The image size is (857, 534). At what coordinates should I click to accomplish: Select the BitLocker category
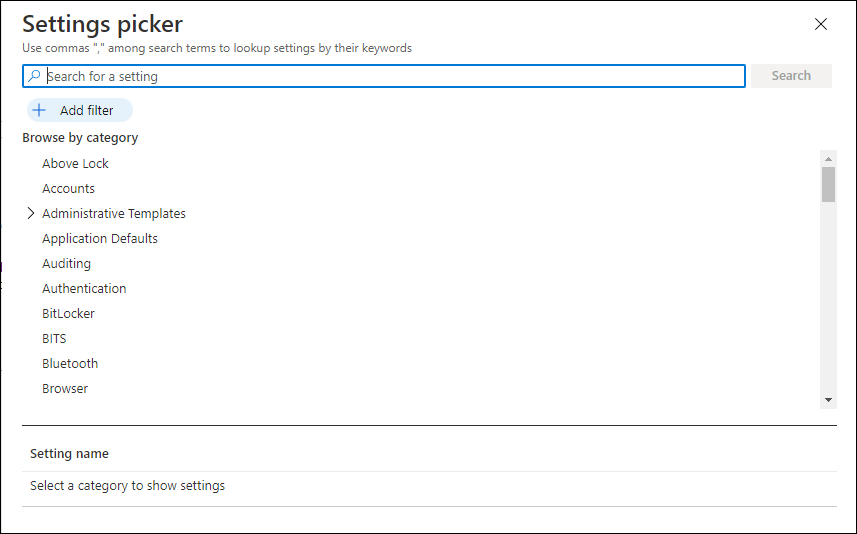coord(68,314)
